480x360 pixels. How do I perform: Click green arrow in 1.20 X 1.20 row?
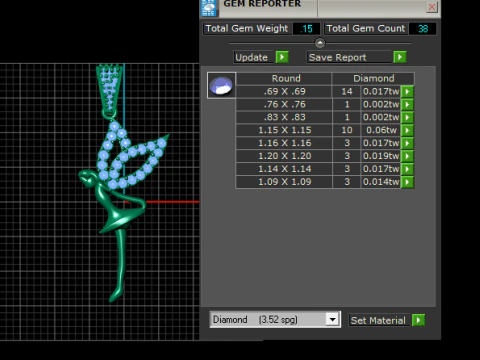click(x=407, y=156)
